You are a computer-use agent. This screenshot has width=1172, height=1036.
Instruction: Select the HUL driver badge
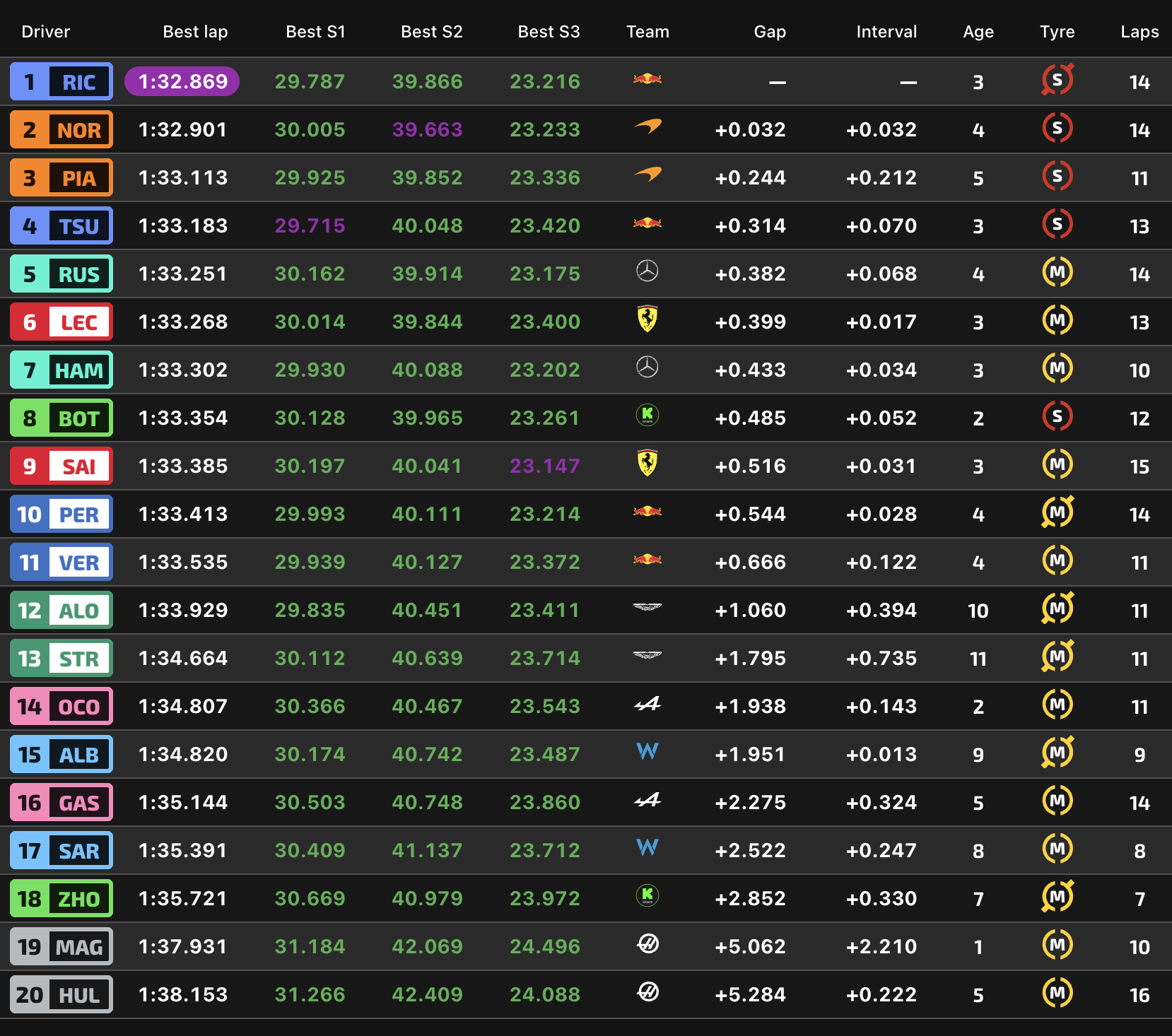point(61,995)
